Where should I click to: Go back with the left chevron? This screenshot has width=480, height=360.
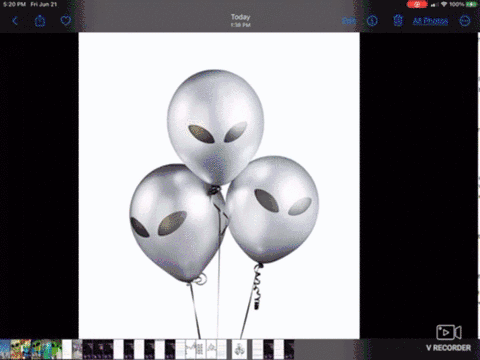(15, 21)
